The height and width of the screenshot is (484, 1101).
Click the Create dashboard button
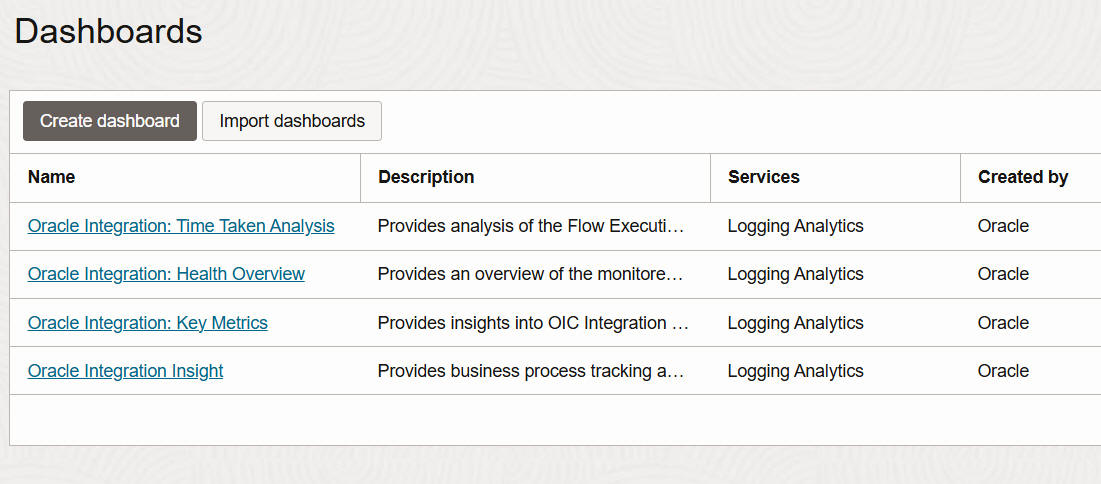110,121
